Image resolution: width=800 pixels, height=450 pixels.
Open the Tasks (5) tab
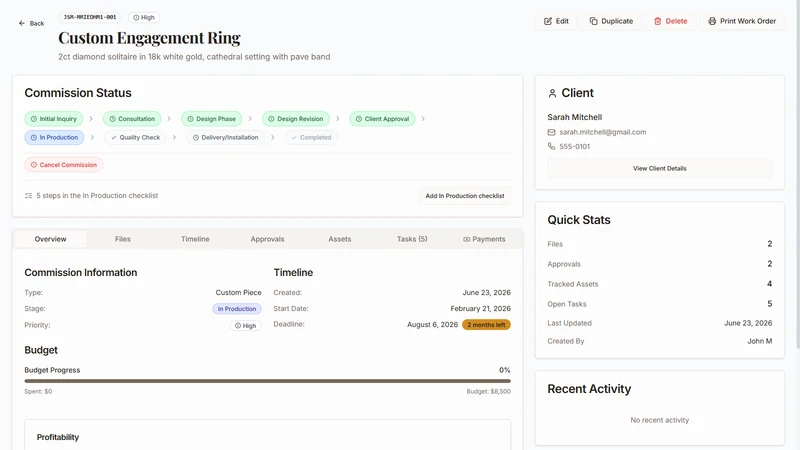412,239
